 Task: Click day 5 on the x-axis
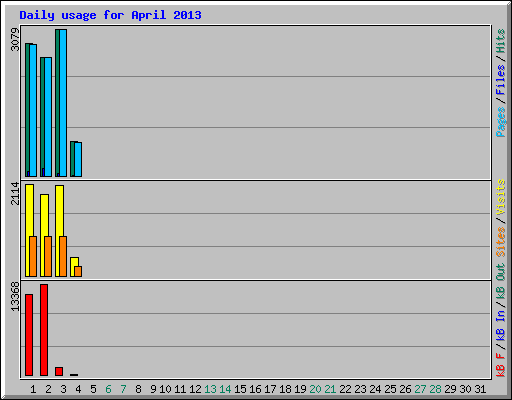pyautogui.click(x=93, y=389)
